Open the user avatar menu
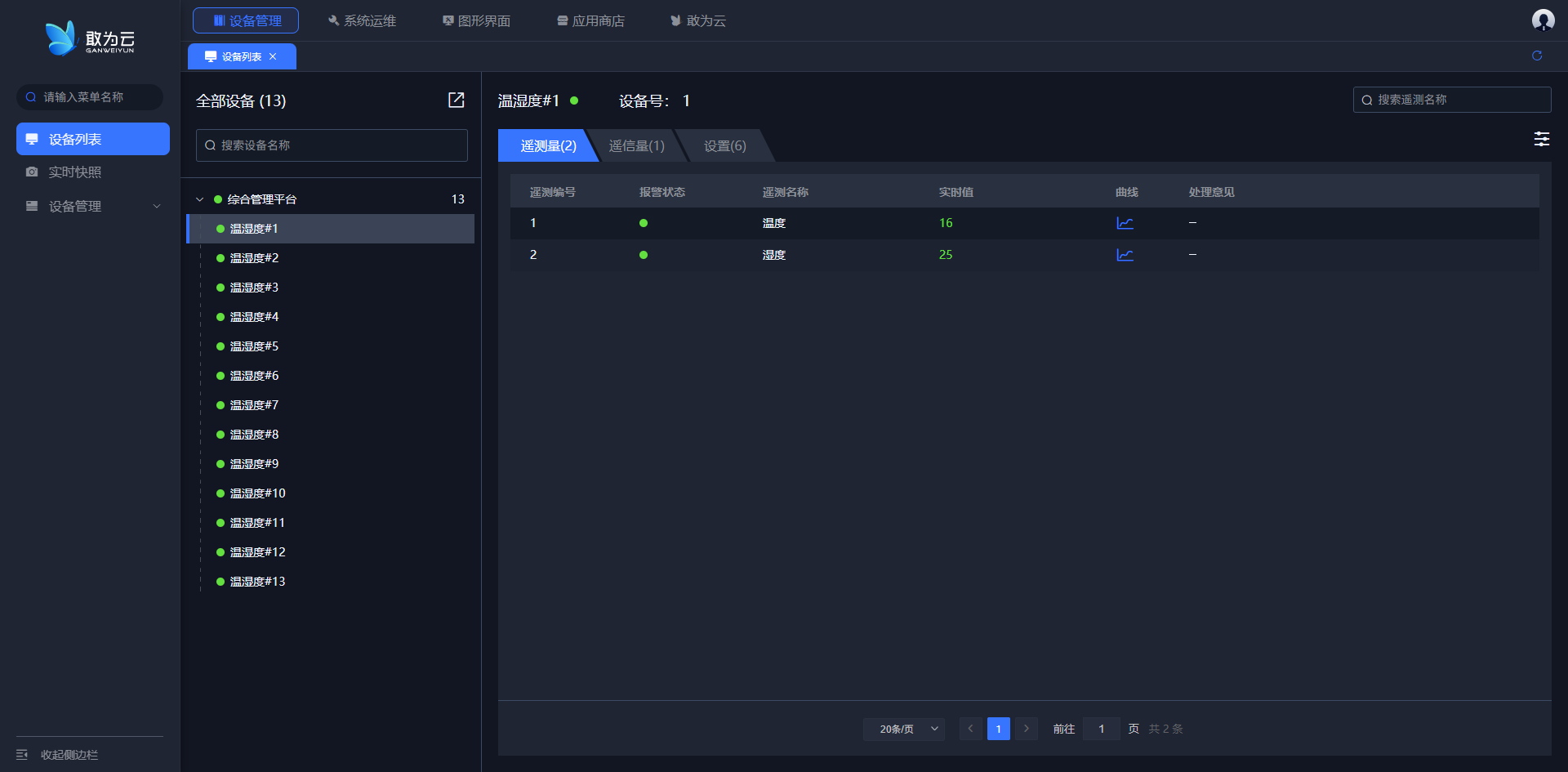The width and height of the screenshot is (1568, 772). (1542, 20)
